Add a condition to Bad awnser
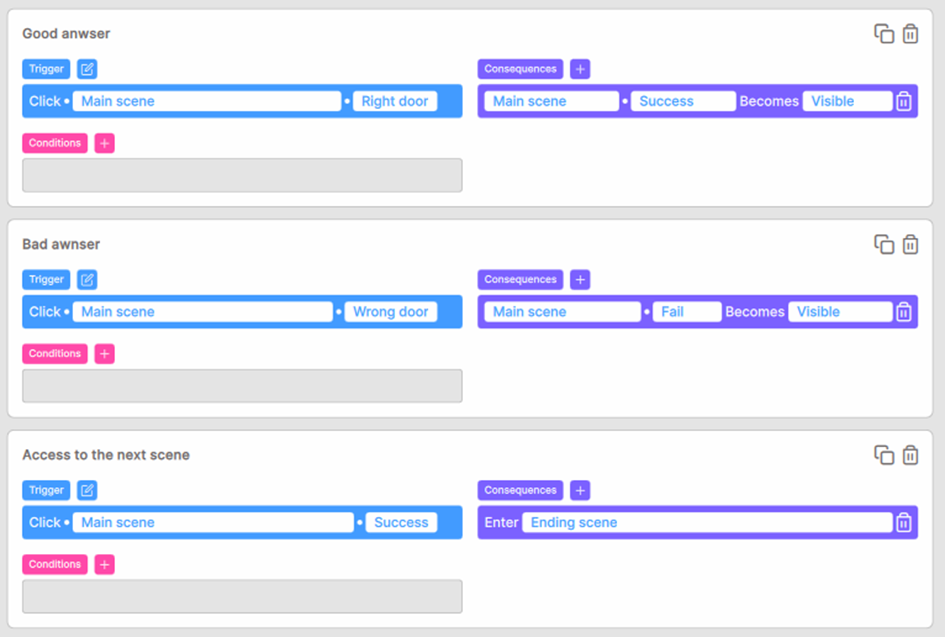The height and width of the screenshot is (637, 945). click(x=105, y=354)
